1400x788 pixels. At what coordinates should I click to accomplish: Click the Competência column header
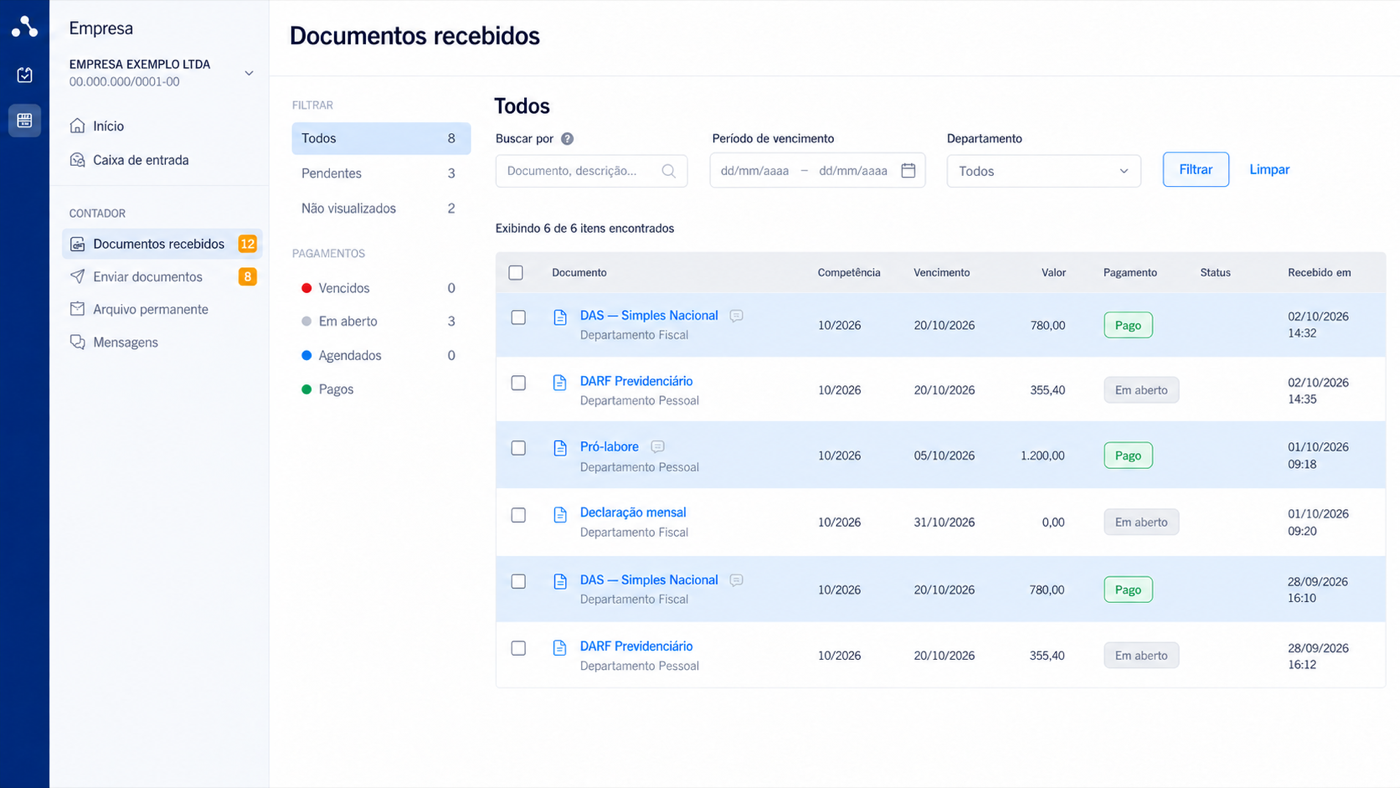(x=849, y=272)
